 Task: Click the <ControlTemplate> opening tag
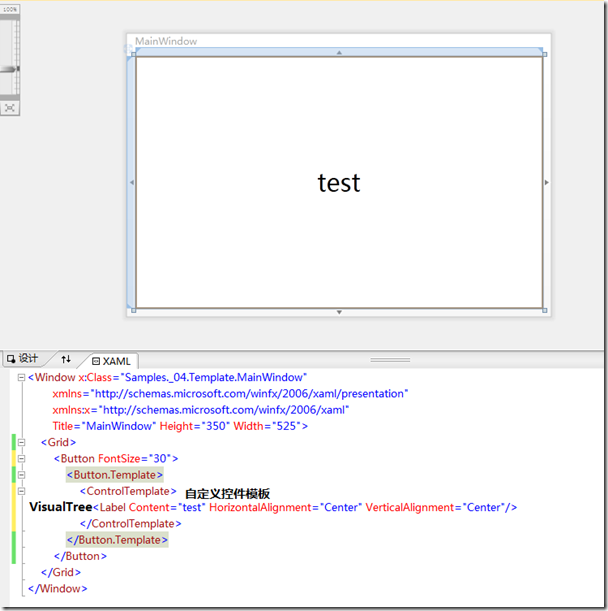pyautogui.click(x=128, y=491)
